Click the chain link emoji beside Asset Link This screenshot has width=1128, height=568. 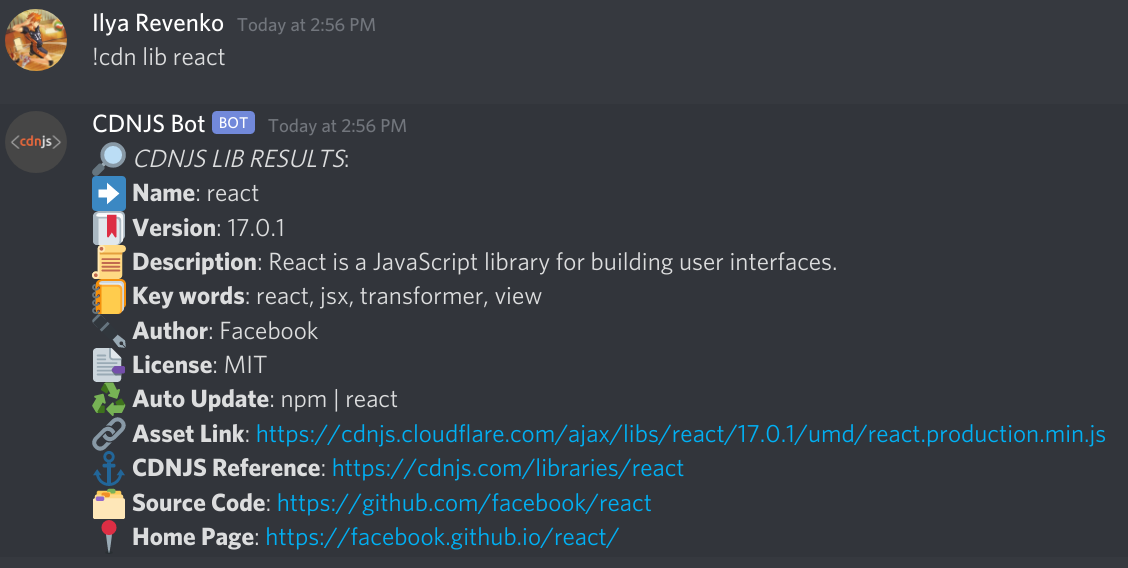tap(109, 434)
